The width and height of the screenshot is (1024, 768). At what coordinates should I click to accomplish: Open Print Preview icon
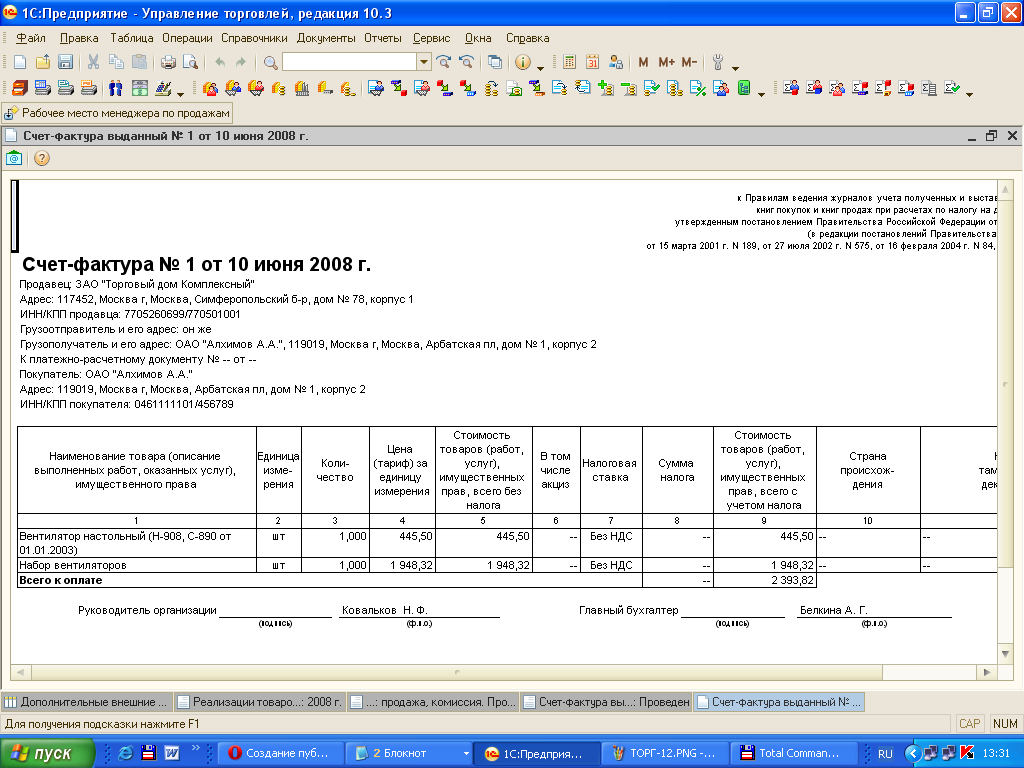click(190, 62)
